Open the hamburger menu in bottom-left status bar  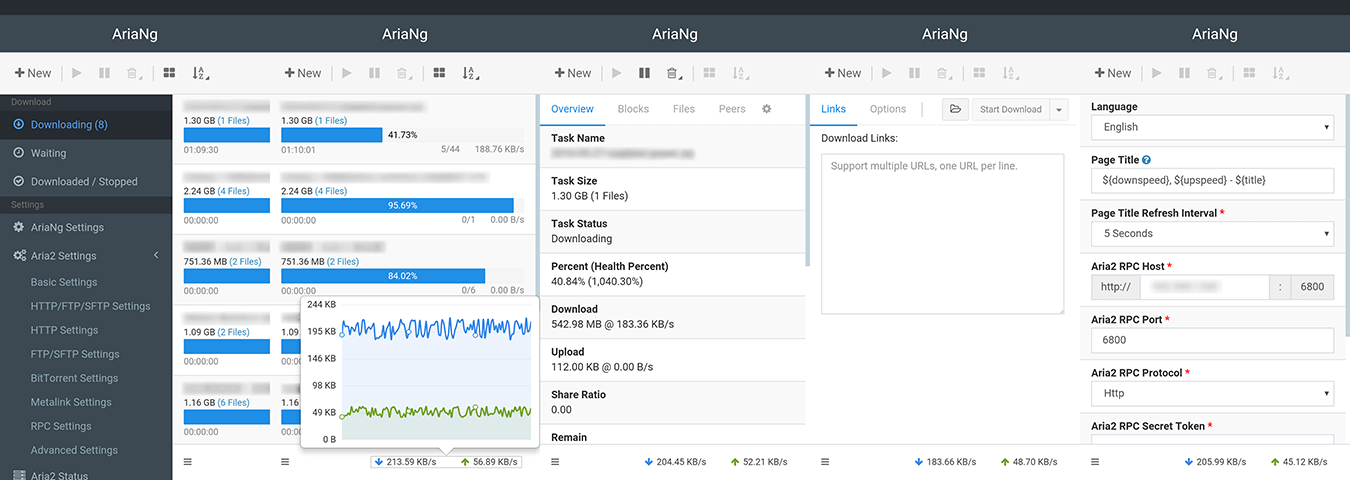(189, 462)
